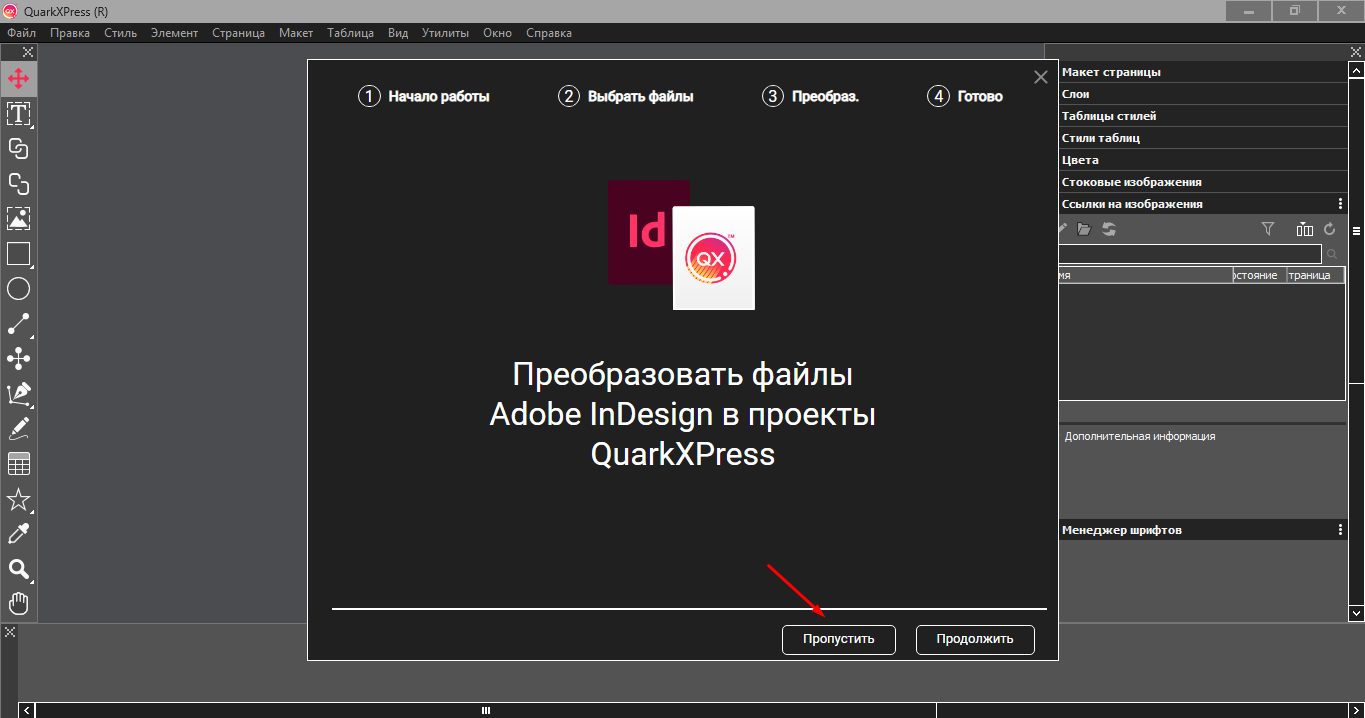Select the Text Unlinking tool
The height and width of the screenshot is (718, 1365).
coord(18,183)
